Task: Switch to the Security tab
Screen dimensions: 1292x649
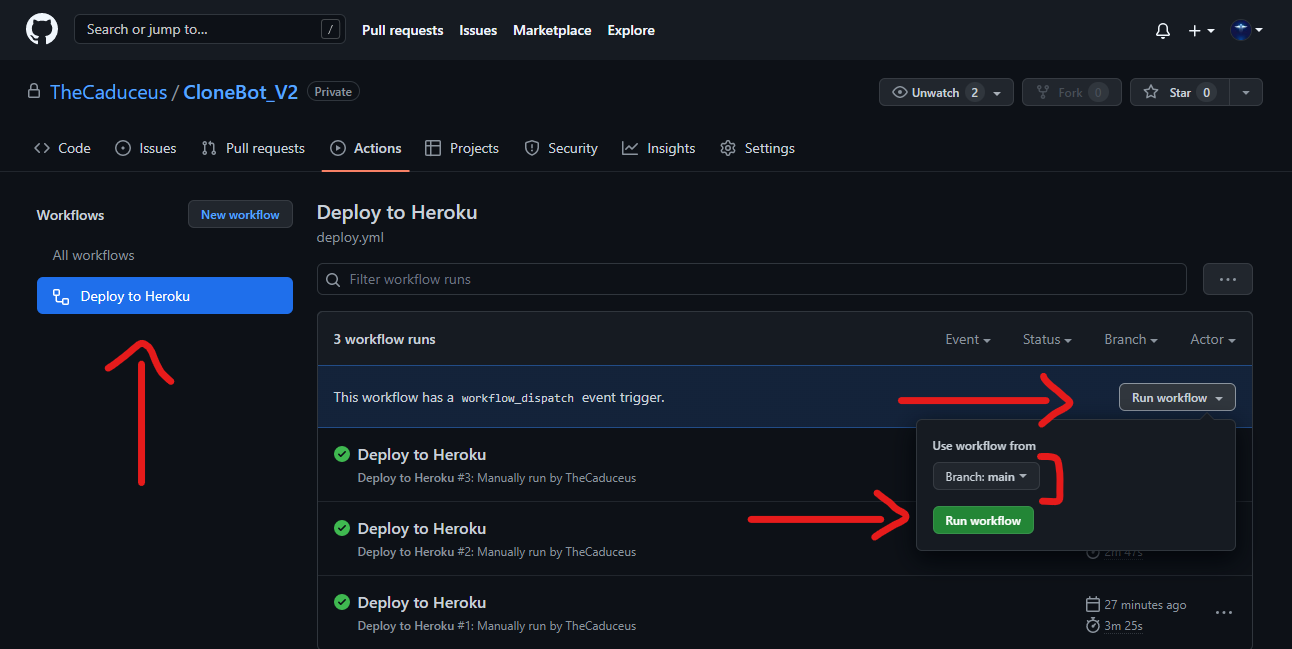Action: point(561,148)
